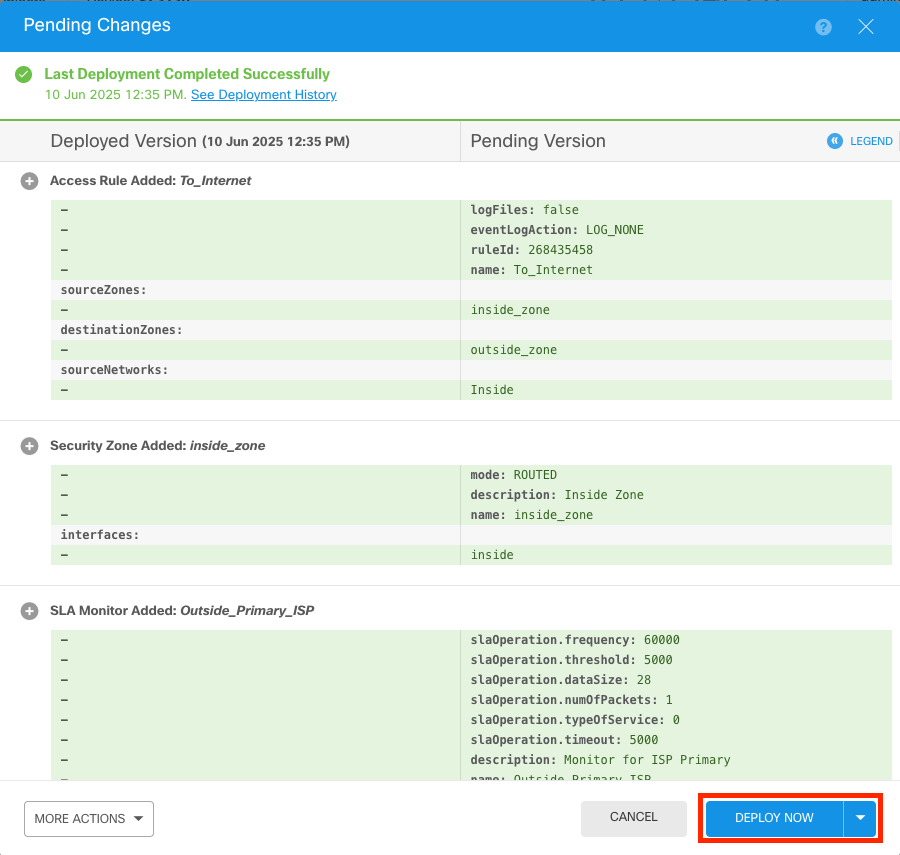Select the Pending Version column header
This screenshot has width=900, height=855.
click(x=538, y=141)
